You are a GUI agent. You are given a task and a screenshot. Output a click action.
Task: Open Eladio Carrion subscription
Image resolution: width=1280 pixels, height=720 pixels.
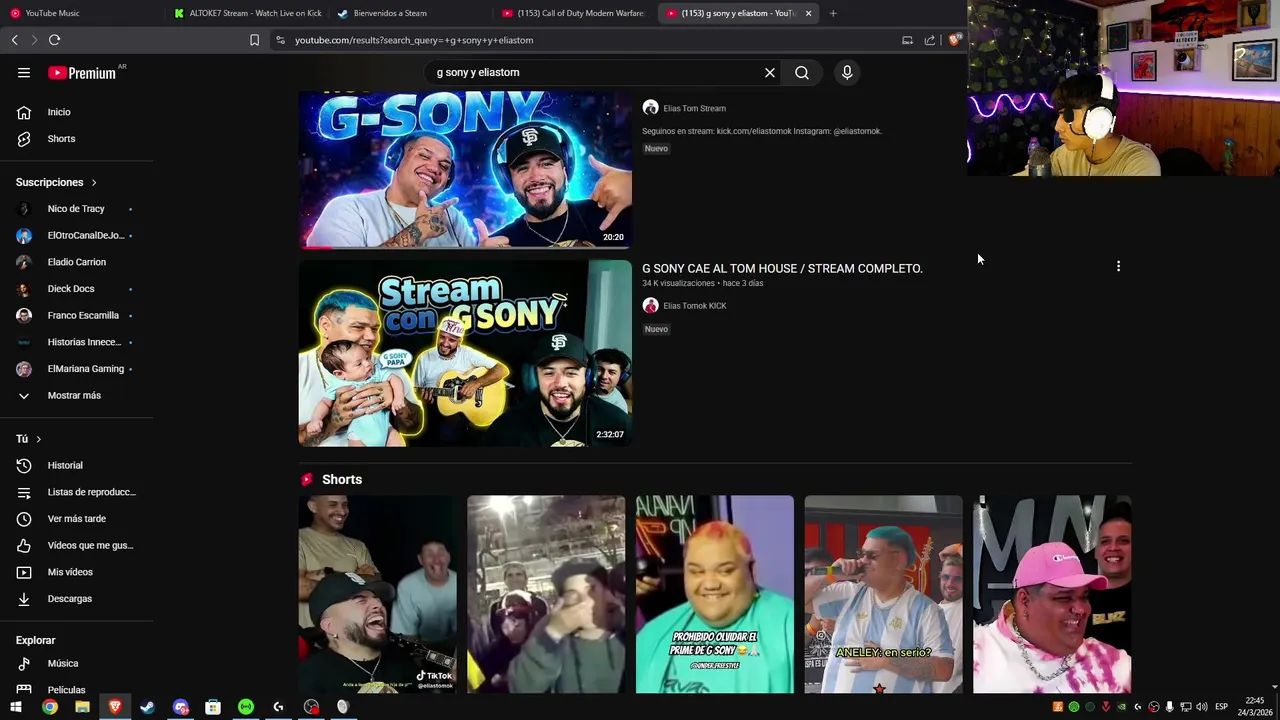tap(77, 262)
